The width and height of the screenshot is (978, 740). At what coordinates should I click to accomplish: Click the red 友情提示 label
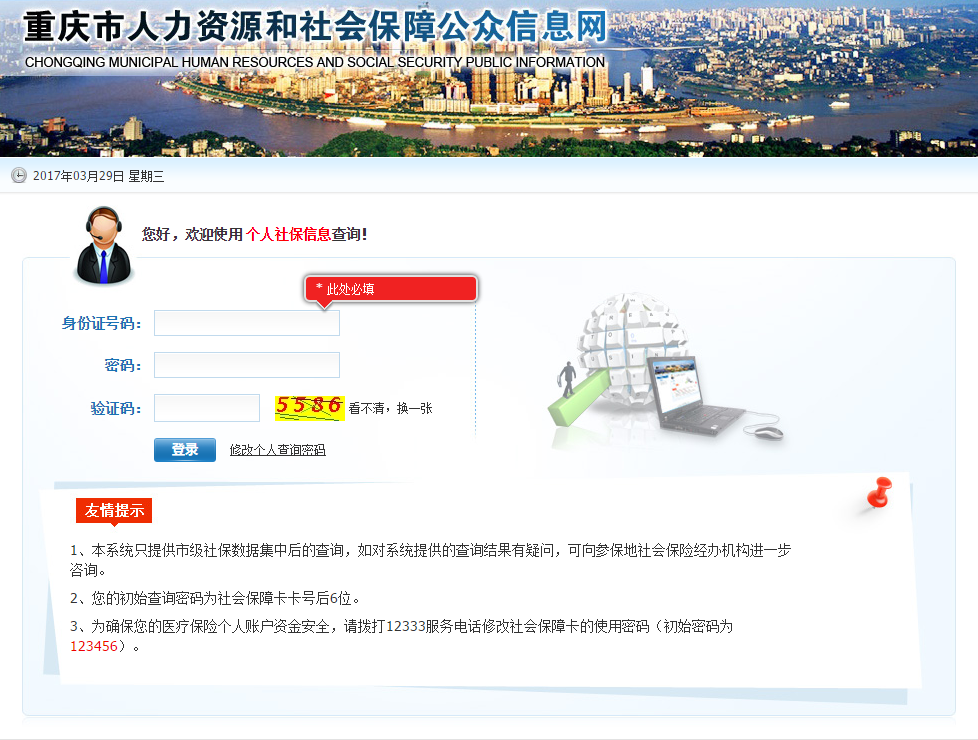[114, 510]
